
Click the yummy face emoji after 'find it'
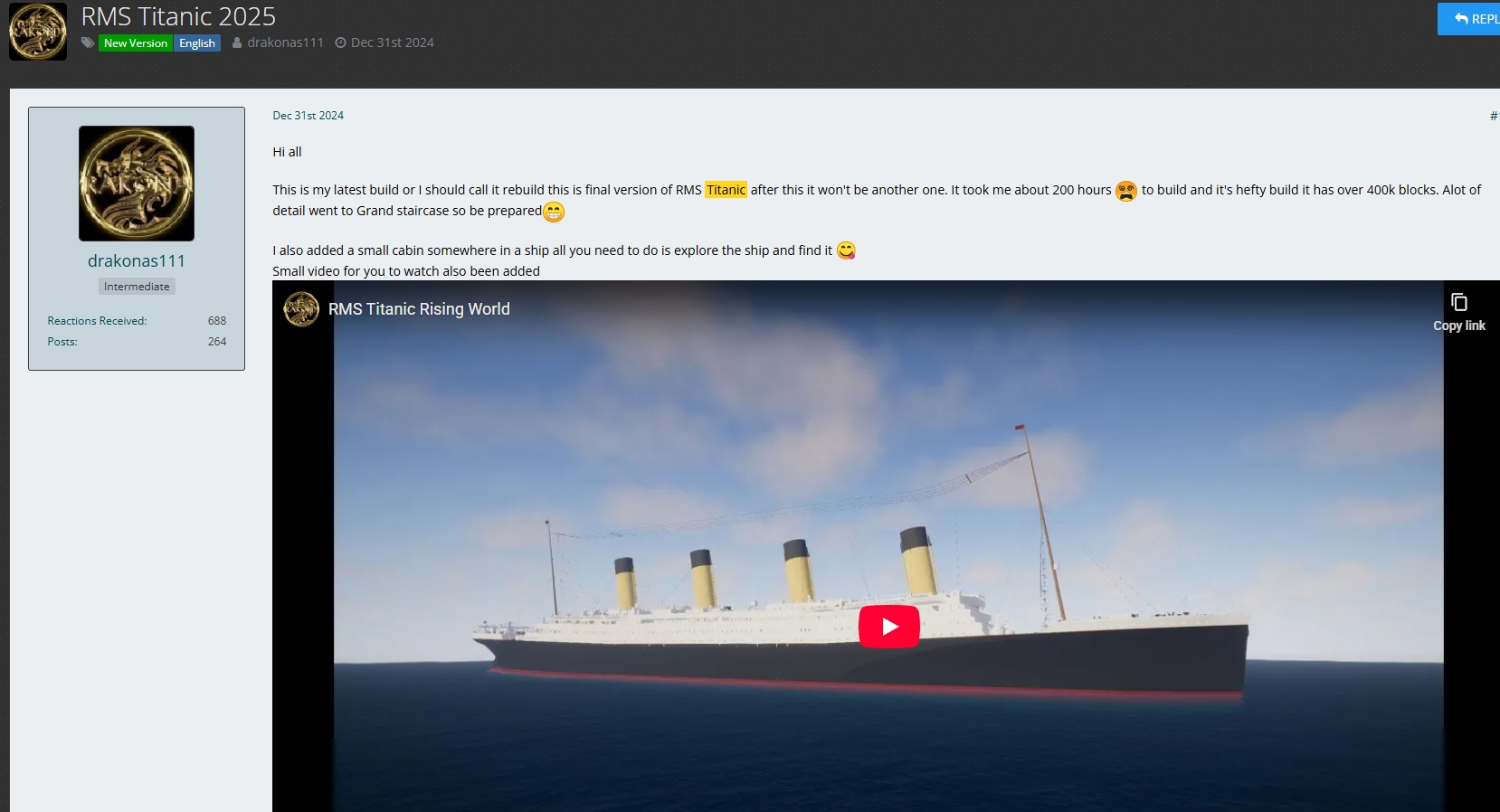[846, 250]
